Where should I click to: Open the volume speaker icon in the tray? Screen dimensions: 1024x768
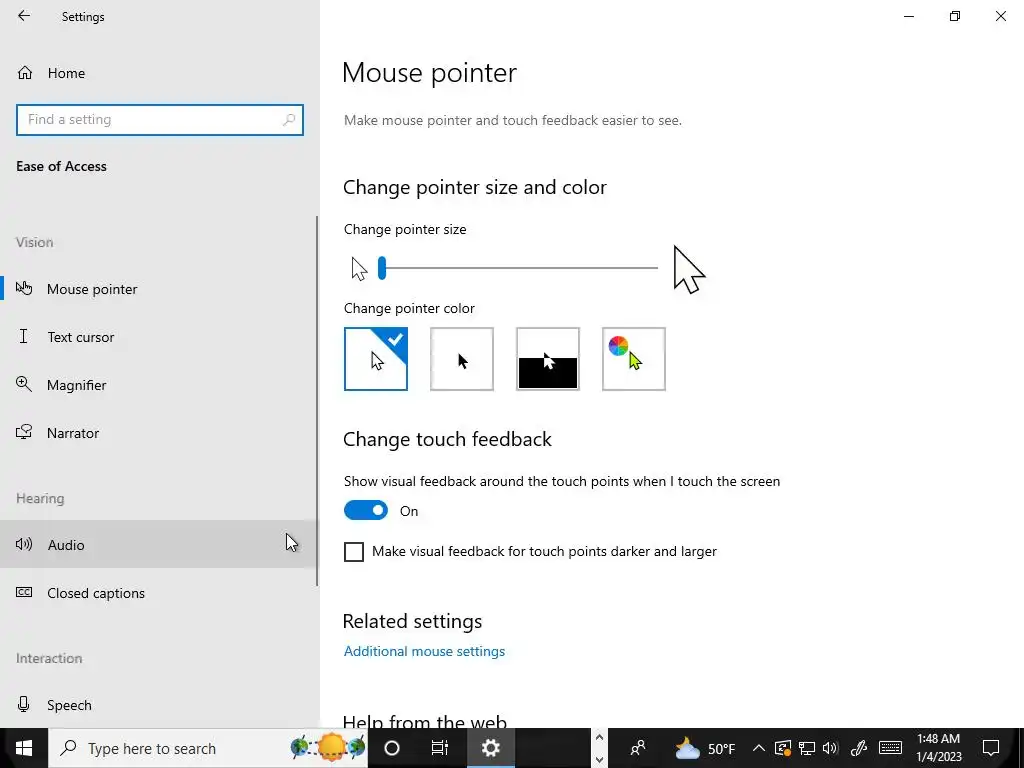tap(831, 748)
